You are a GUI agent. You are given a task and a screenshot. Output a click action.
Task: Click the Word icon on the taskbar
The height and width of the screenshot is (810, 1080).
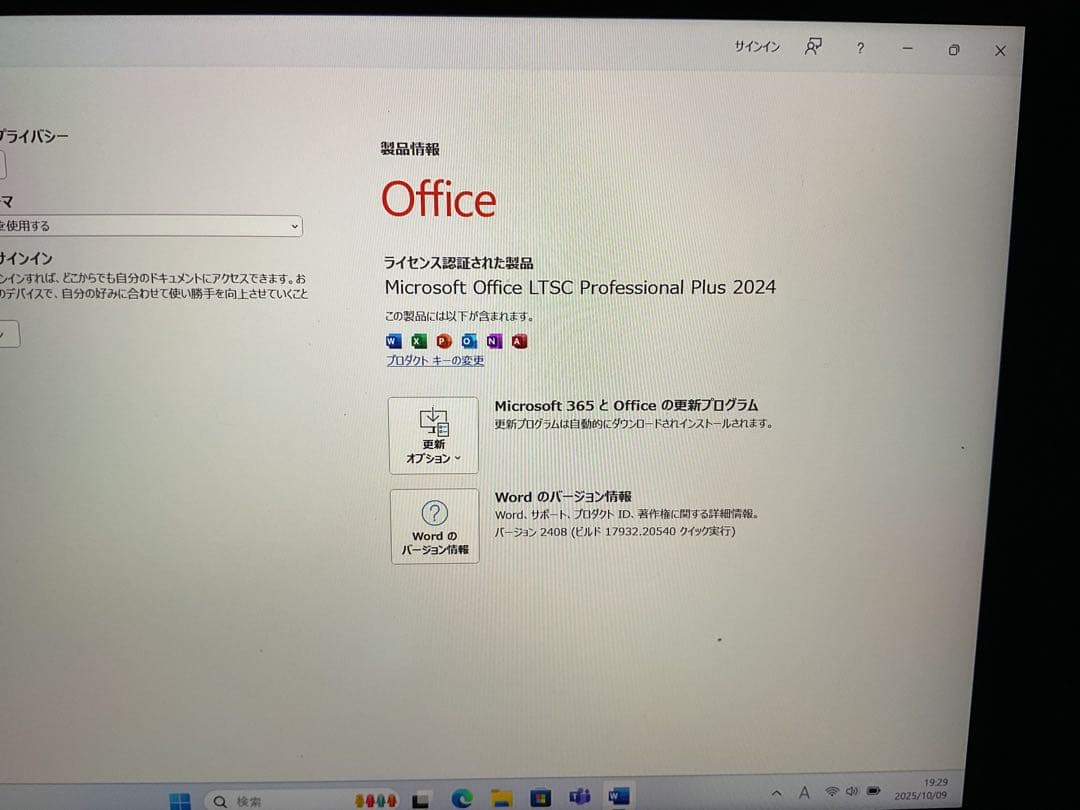(x=620, y=797)
